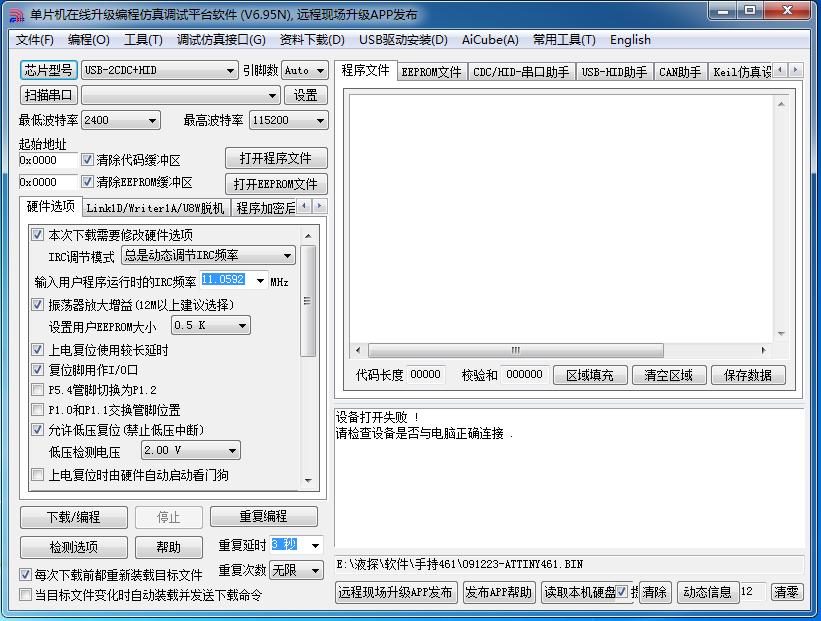Click the left arrow of the hardware options tab strip
The image size is (821, 621).
[304, 206]
